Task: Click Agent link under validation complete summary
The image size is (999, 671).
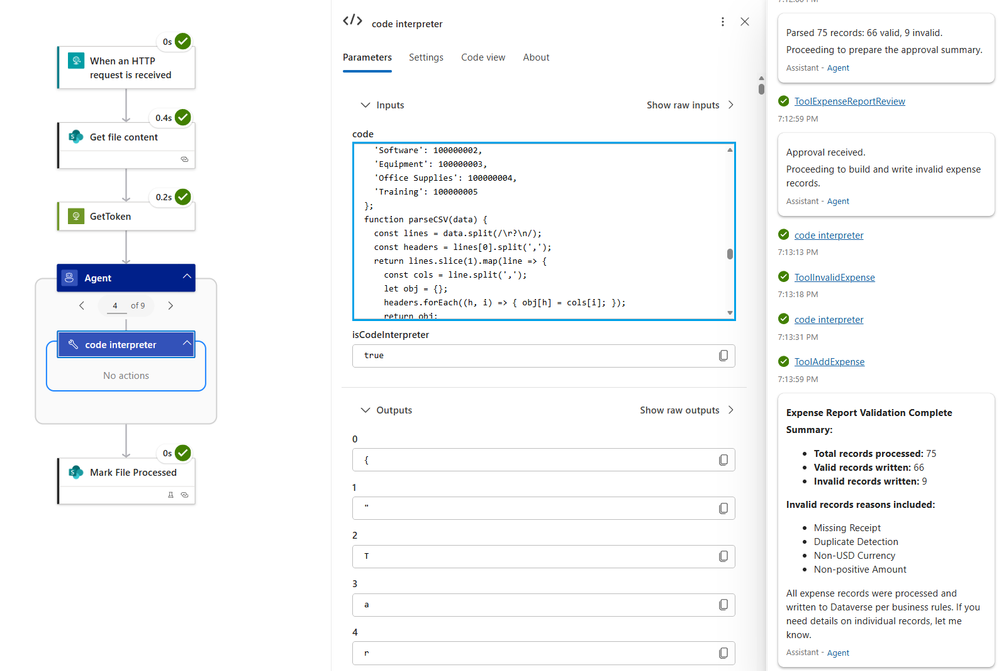Action: point(838,653)
